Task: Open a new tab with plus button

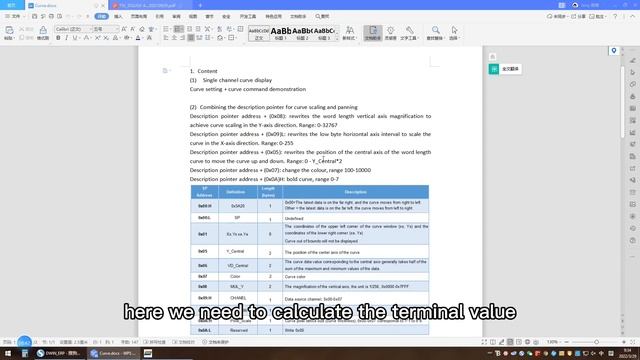Action: click(x=200, y=5)
